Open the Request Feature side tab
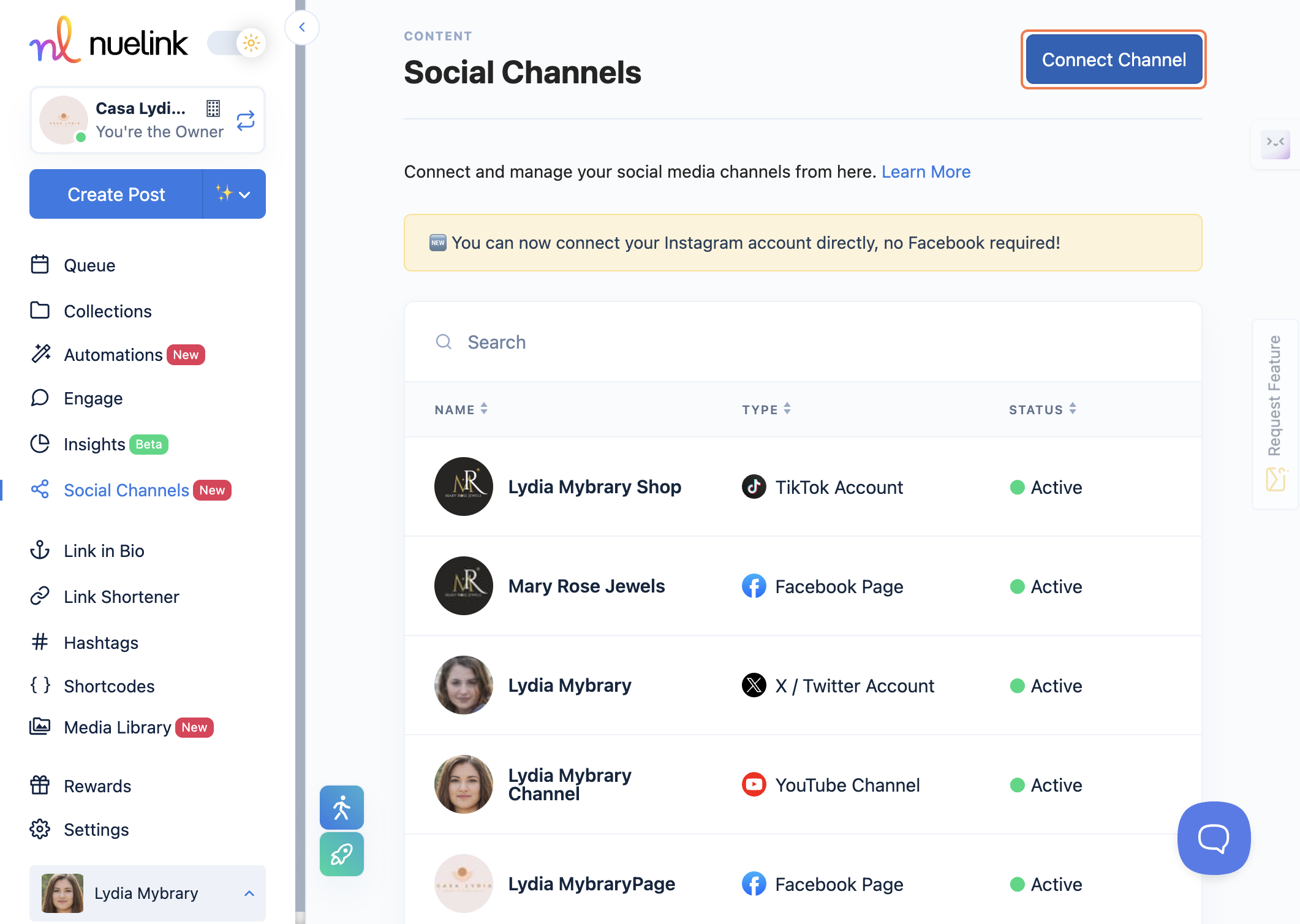 tap(1275, 414)
